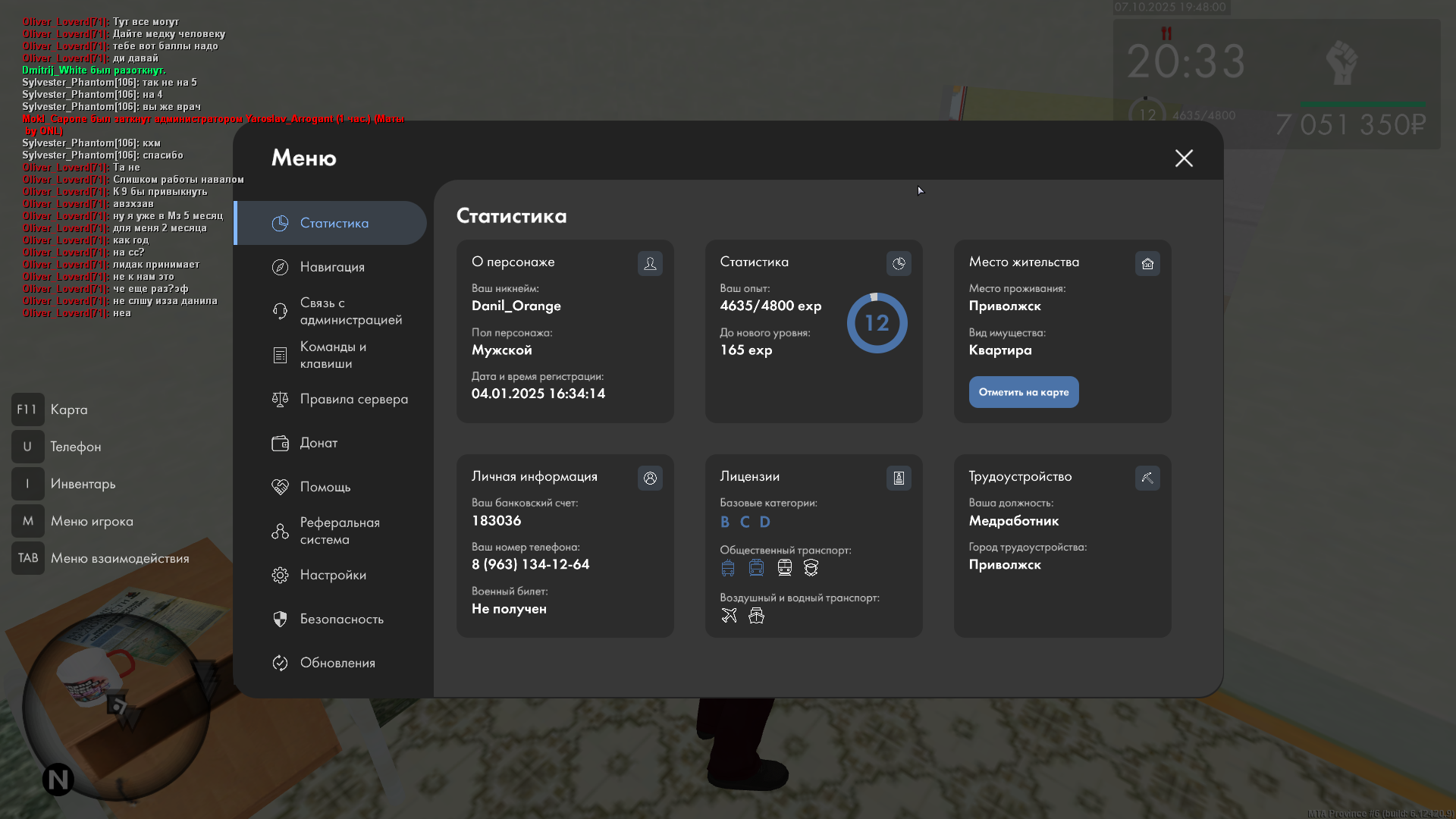Open the Навигация menu section

point(331,267)
